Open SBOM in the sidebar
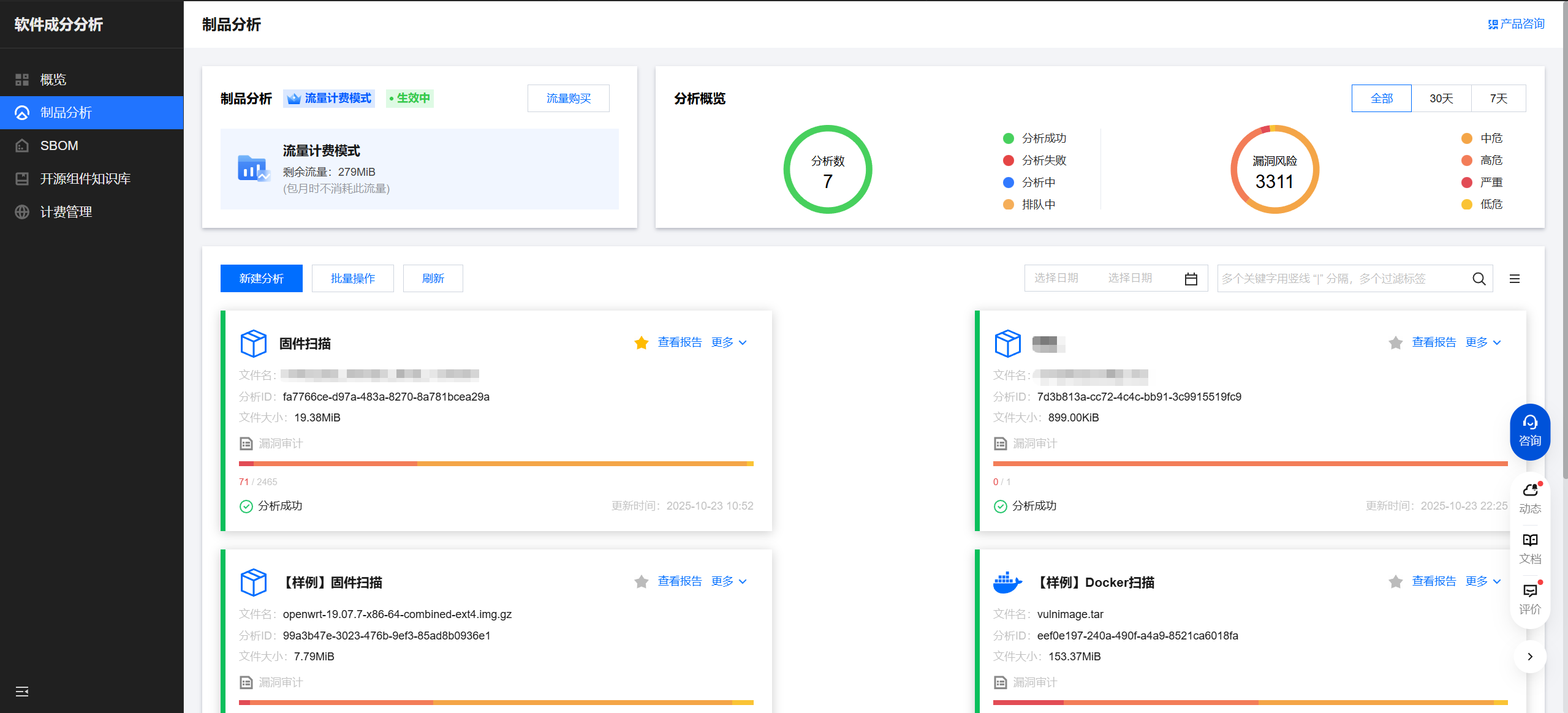 coord(59,146)
